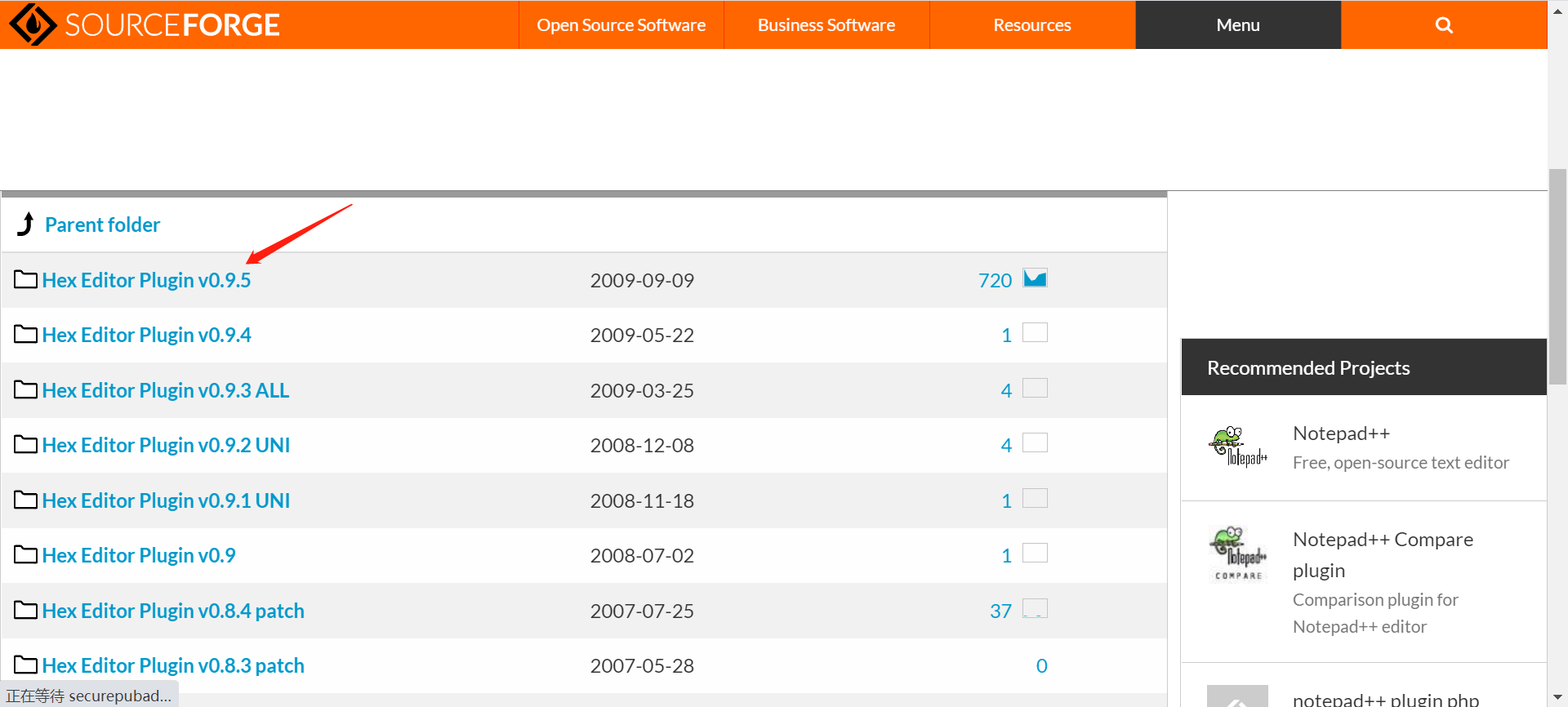The image size is (1568, 707).
Task: Open the Business Software menu
Action: (x=826, y=25)
